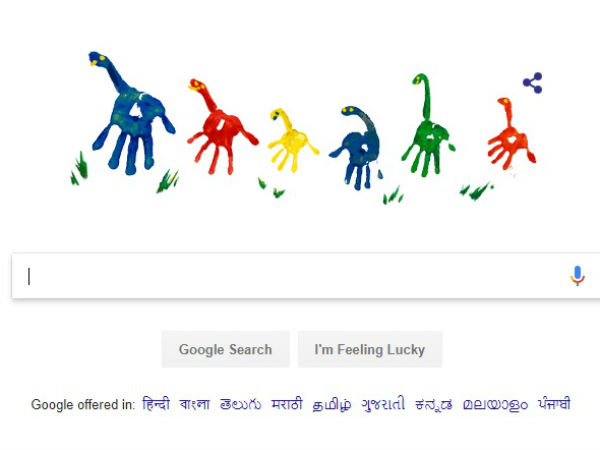
Task: Click the share icon beside the doodle
Action: [x=532, y=83]
